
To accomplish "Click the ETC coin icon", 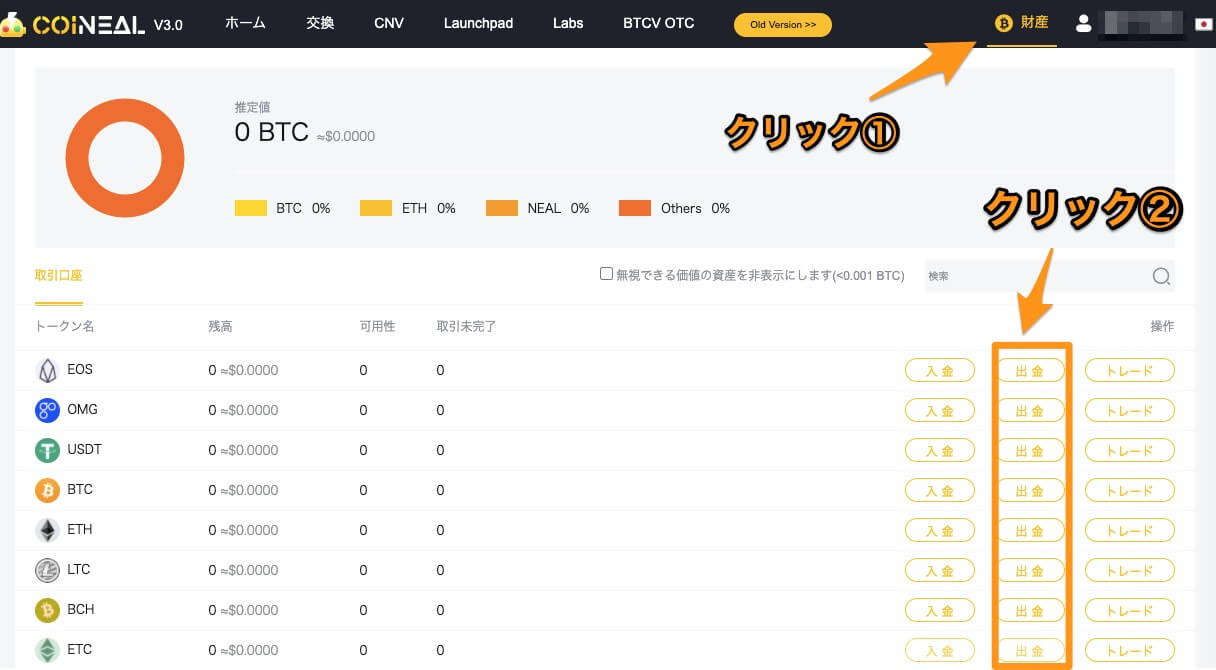I will tap(47, 650).
